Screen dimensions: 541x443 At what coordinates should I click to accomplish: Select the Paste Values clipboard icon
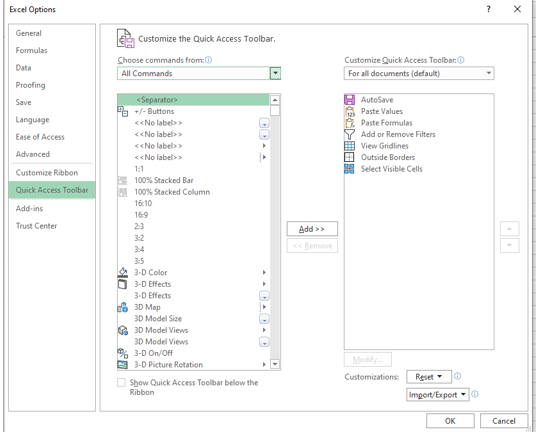pos(350,111)
